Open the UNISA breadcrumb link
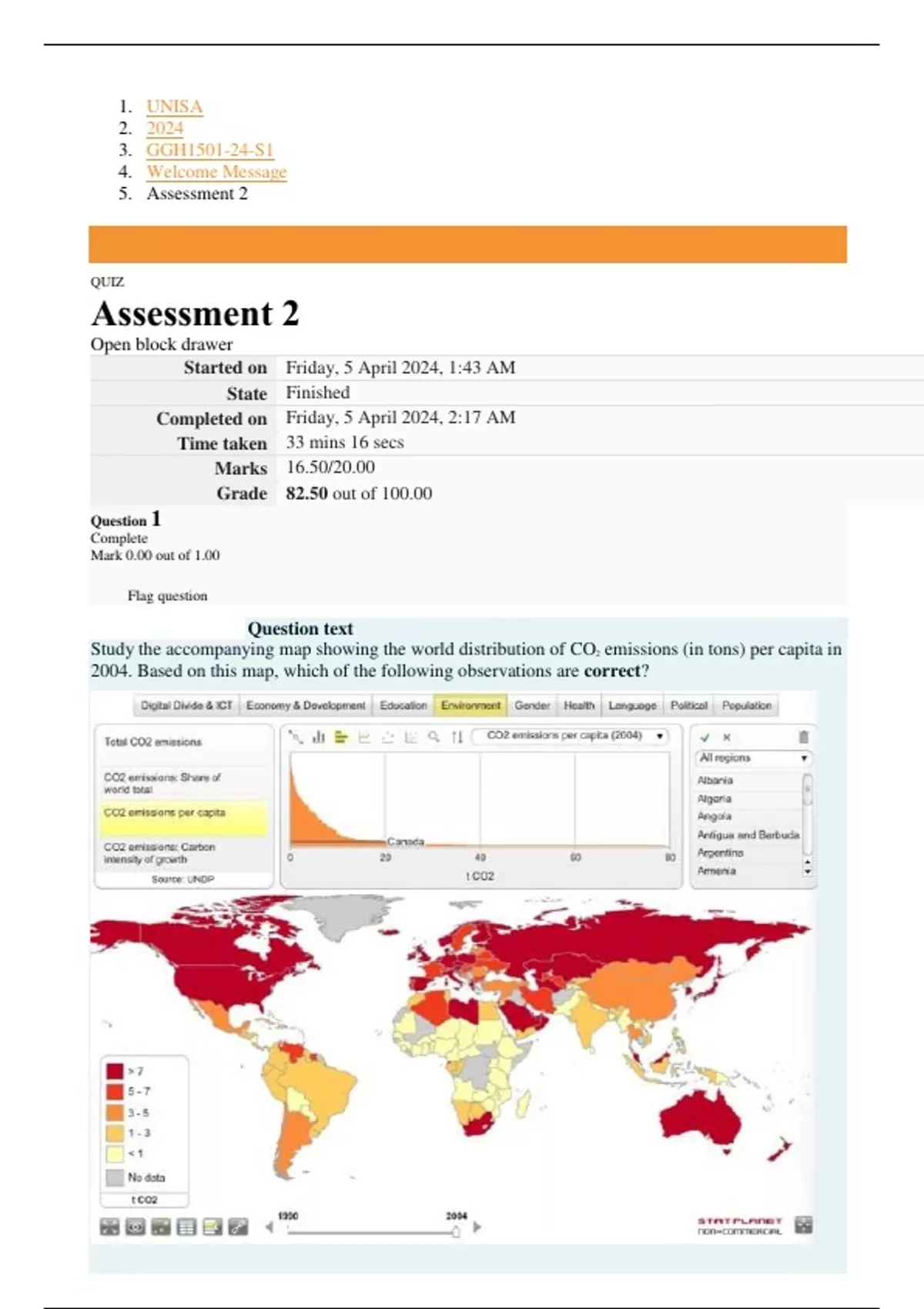Viewport: 924px width, 1309px height. pos(175,106)
